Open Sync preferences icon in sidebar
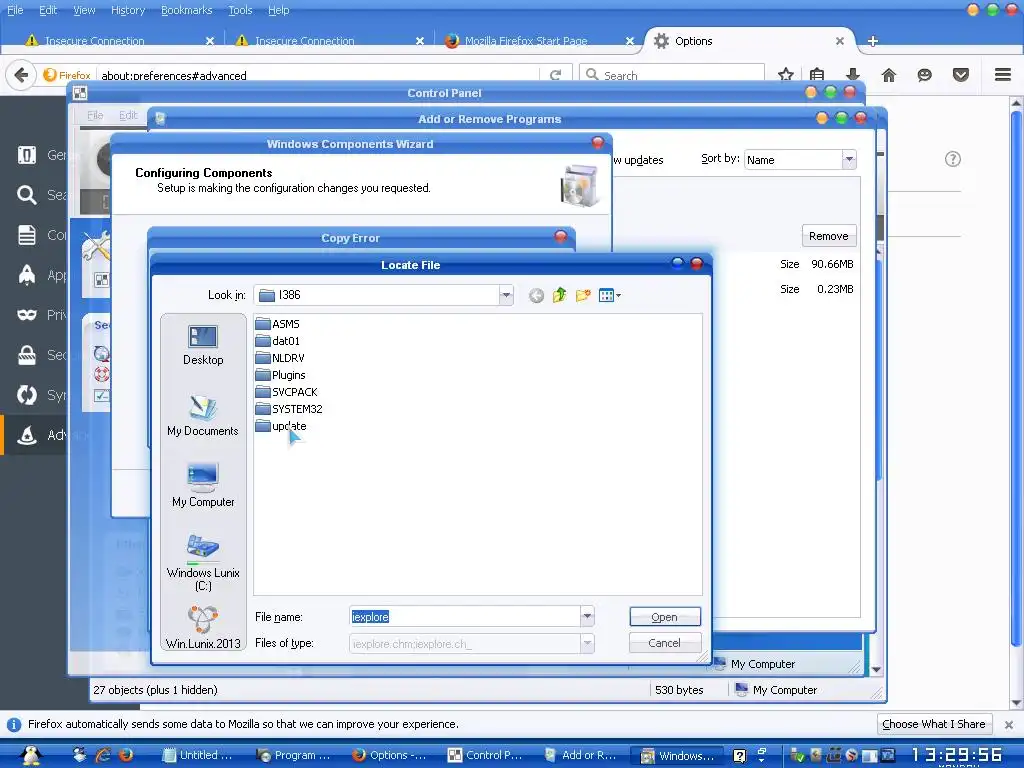This screenshot has height=768, width=1024. pyautogui.click(x=27, y=395)
